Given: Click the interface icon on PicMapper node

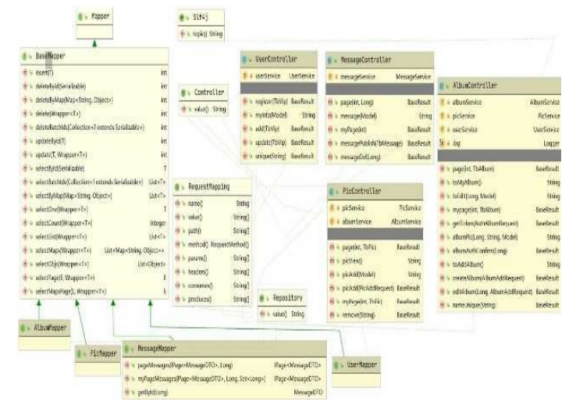Looking at the screenshot, I should click(79, 354).
